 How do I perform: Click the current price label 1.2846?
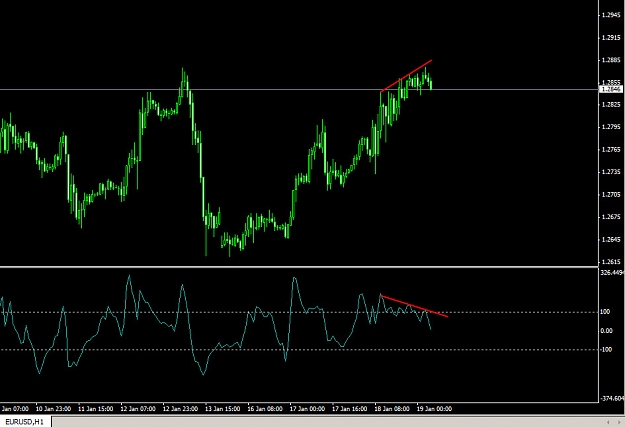coord(611,89)
